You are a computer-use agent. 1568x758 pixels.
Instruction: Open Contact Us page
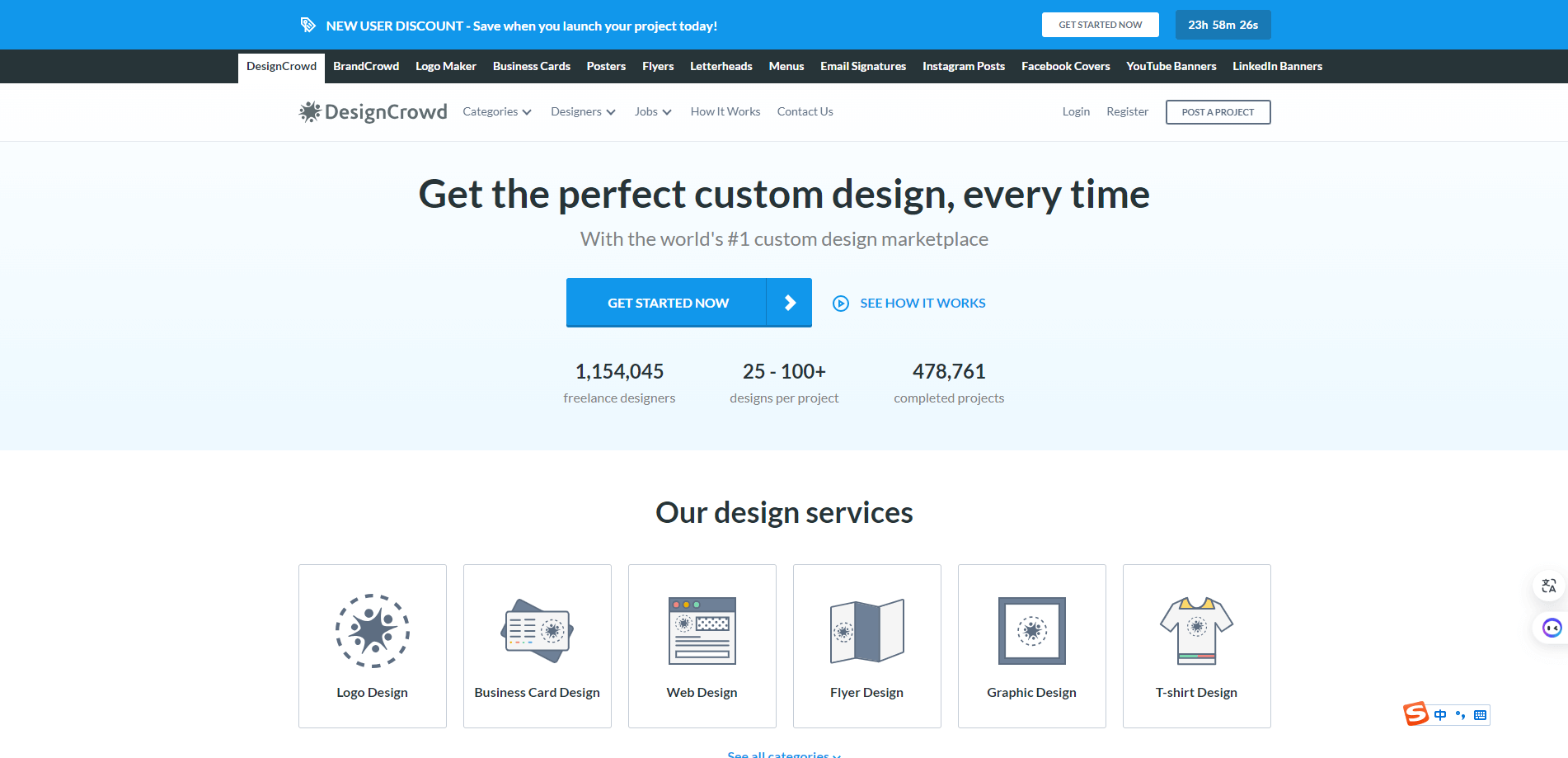pyautogui.click(x=805, y=112)
